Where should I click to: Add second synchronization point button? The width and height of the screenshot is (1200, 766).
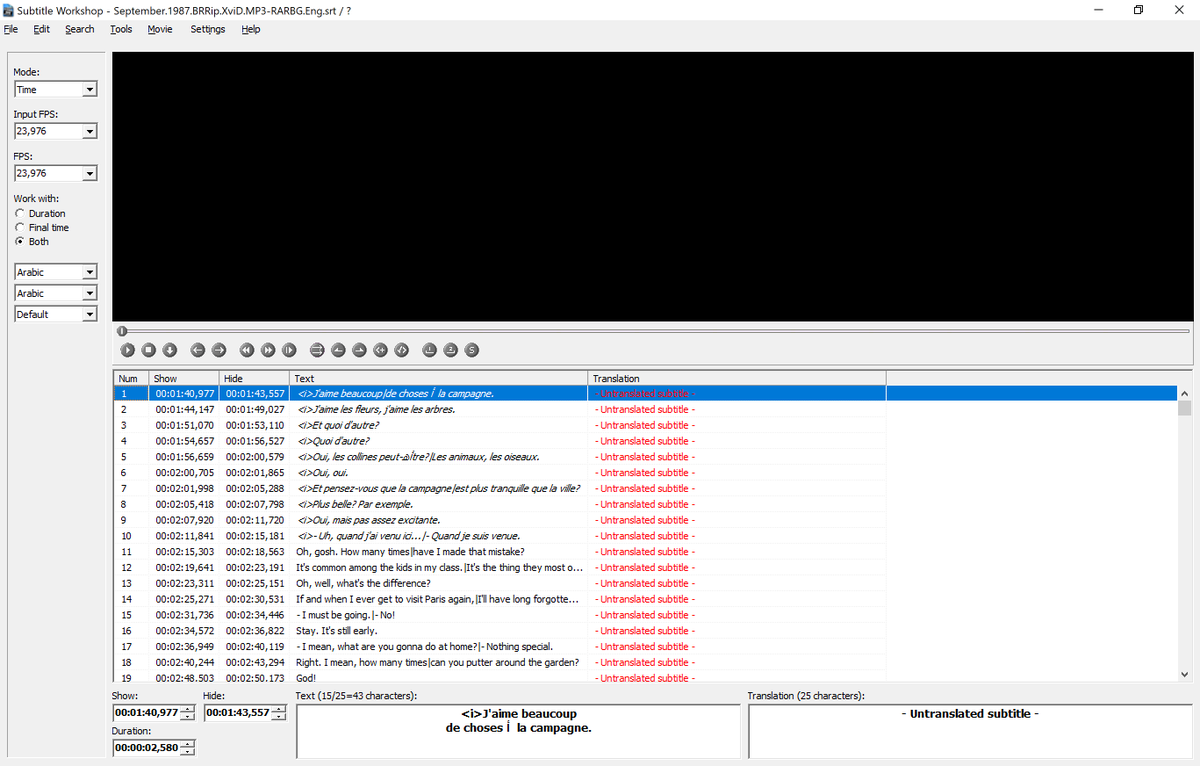pyautogui.click(x=451, y=350)
